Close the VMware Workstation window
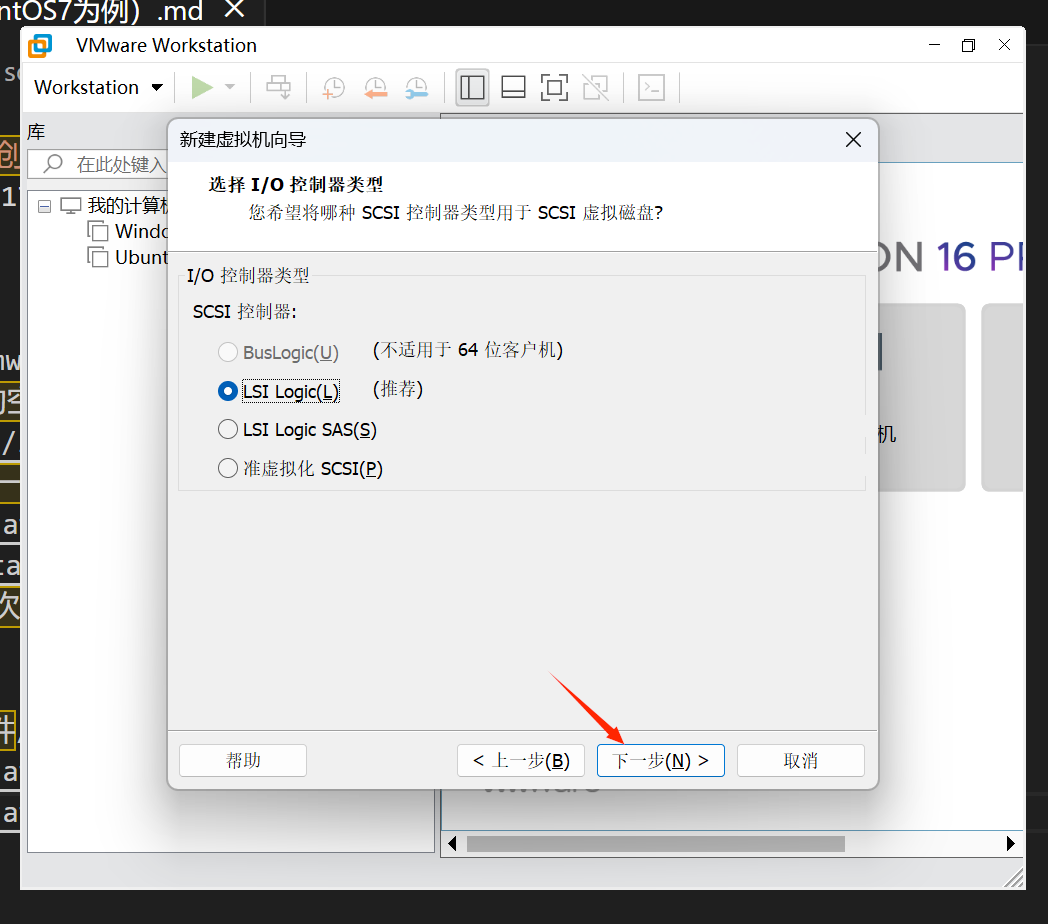 pyautogui.click(x=1004, y=45)
